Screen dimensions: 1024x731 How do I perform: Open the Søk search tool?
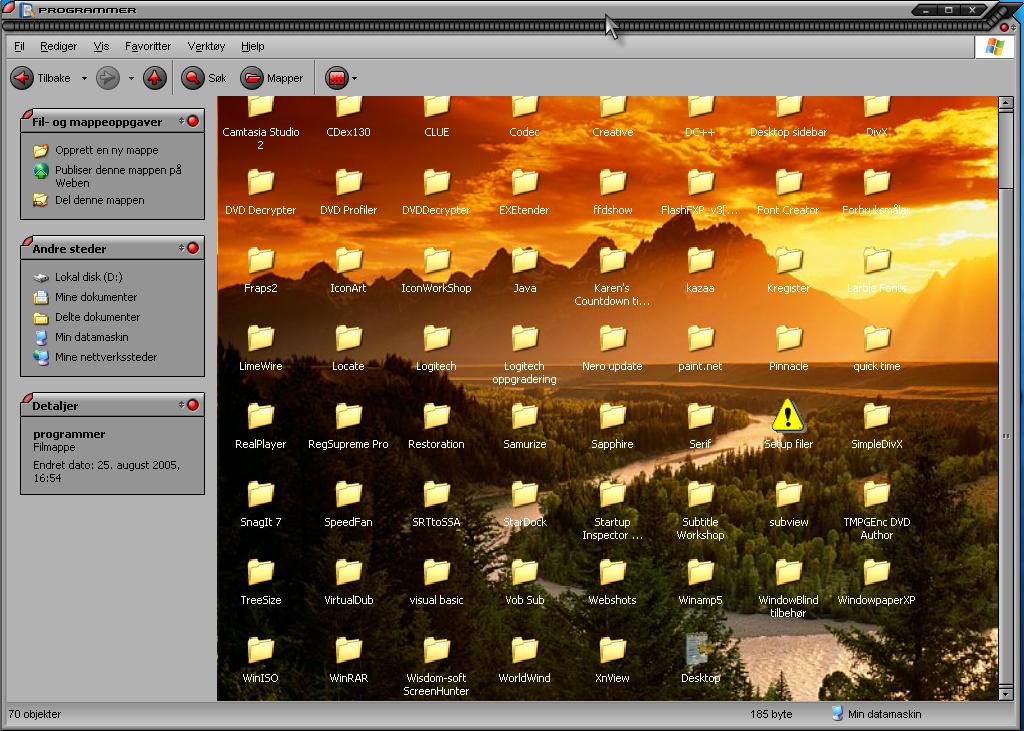pos(205,78)
